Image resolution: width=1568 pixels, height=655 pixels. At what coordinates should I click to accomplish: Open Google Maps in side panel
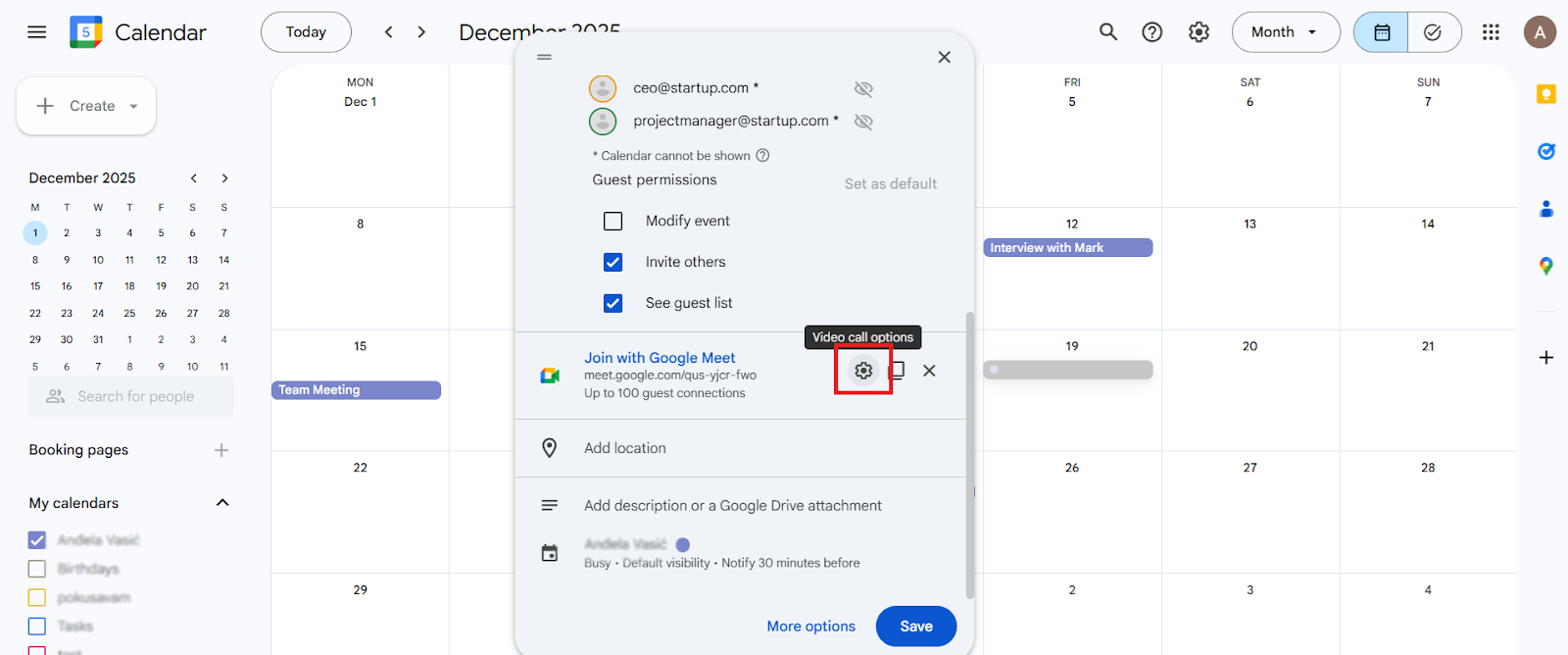[1545, 266]
